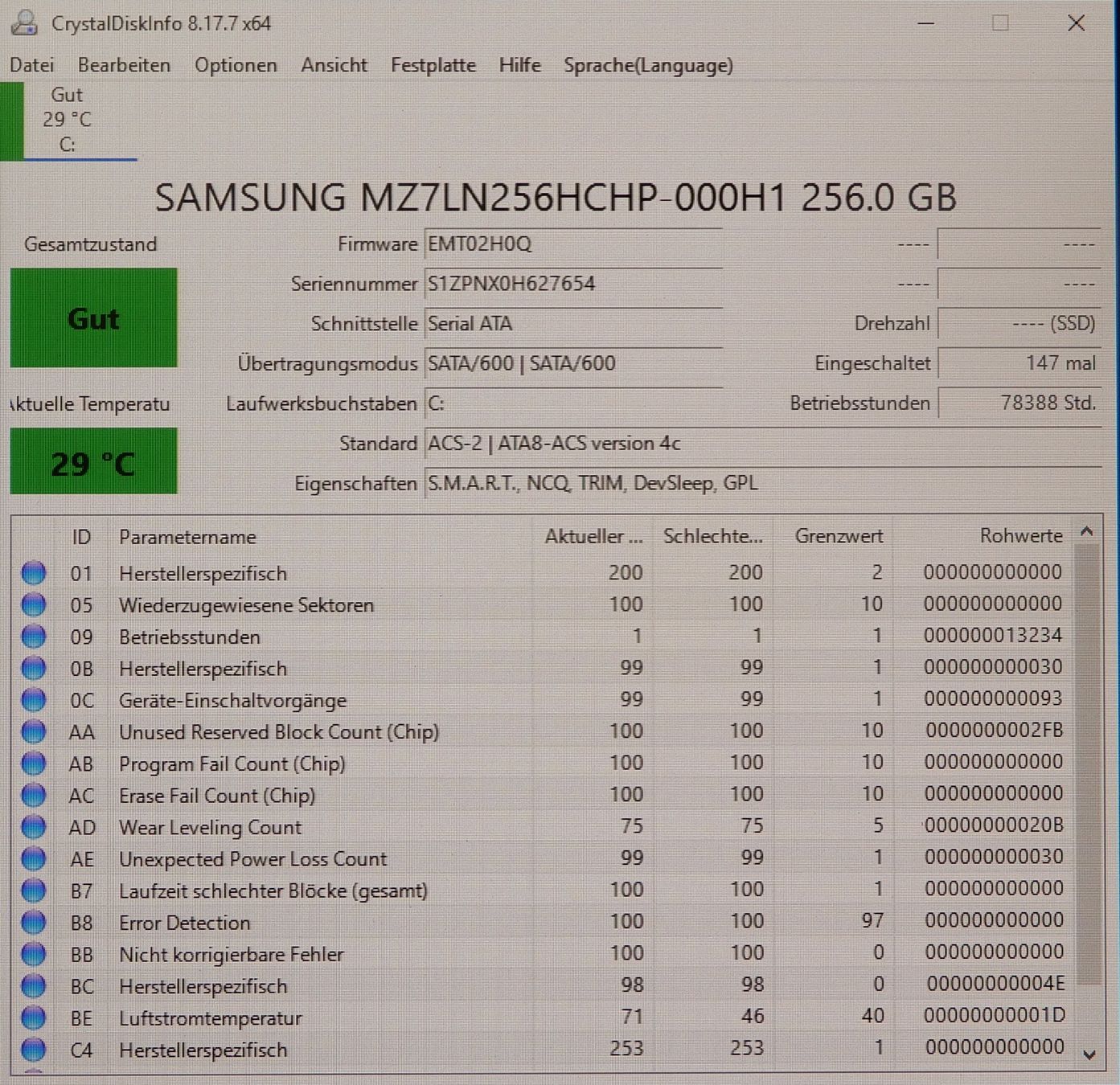Click raw value 000000000093

(993, 698)
